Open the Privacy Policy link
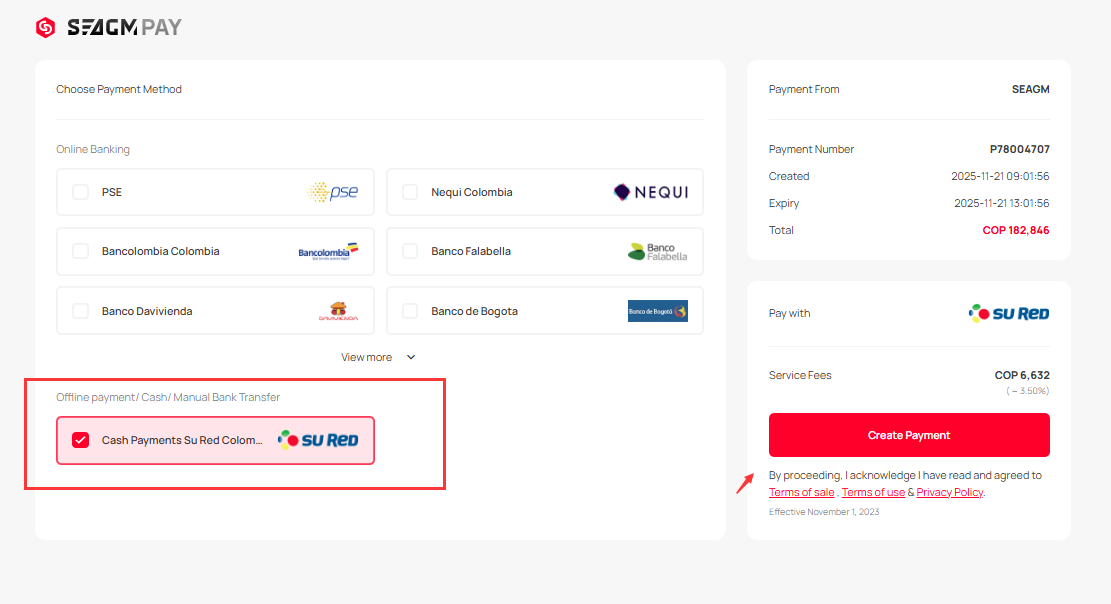 click(x=949, y=492)
